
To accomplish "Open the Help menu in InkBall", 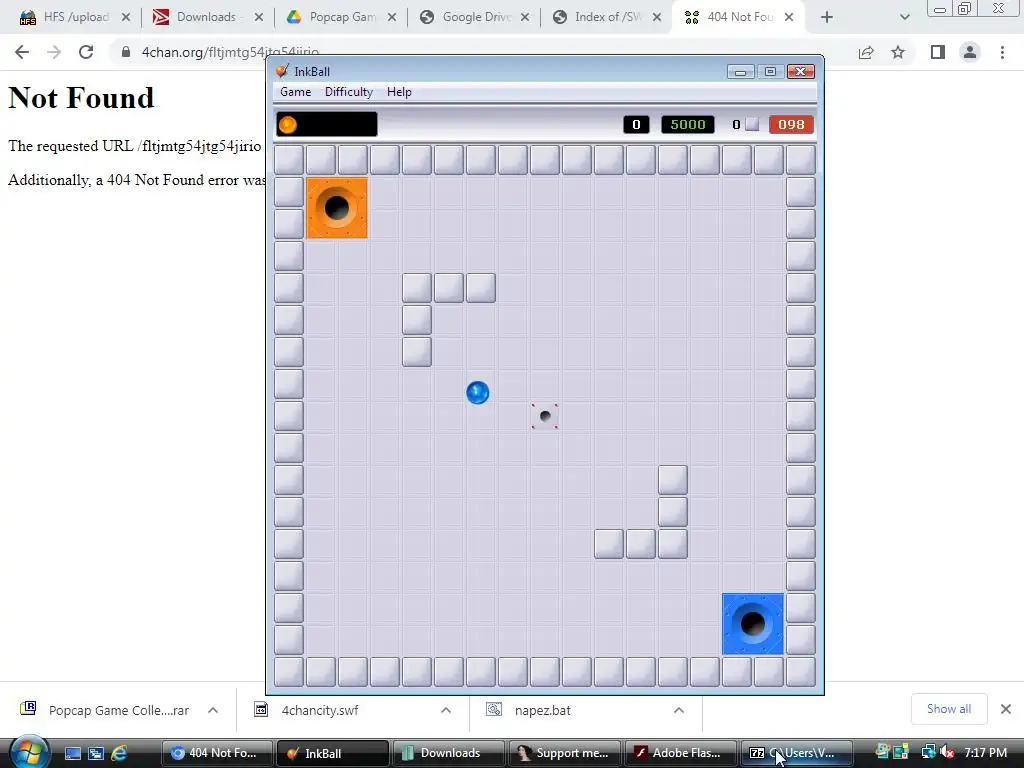I will (399, 92).
